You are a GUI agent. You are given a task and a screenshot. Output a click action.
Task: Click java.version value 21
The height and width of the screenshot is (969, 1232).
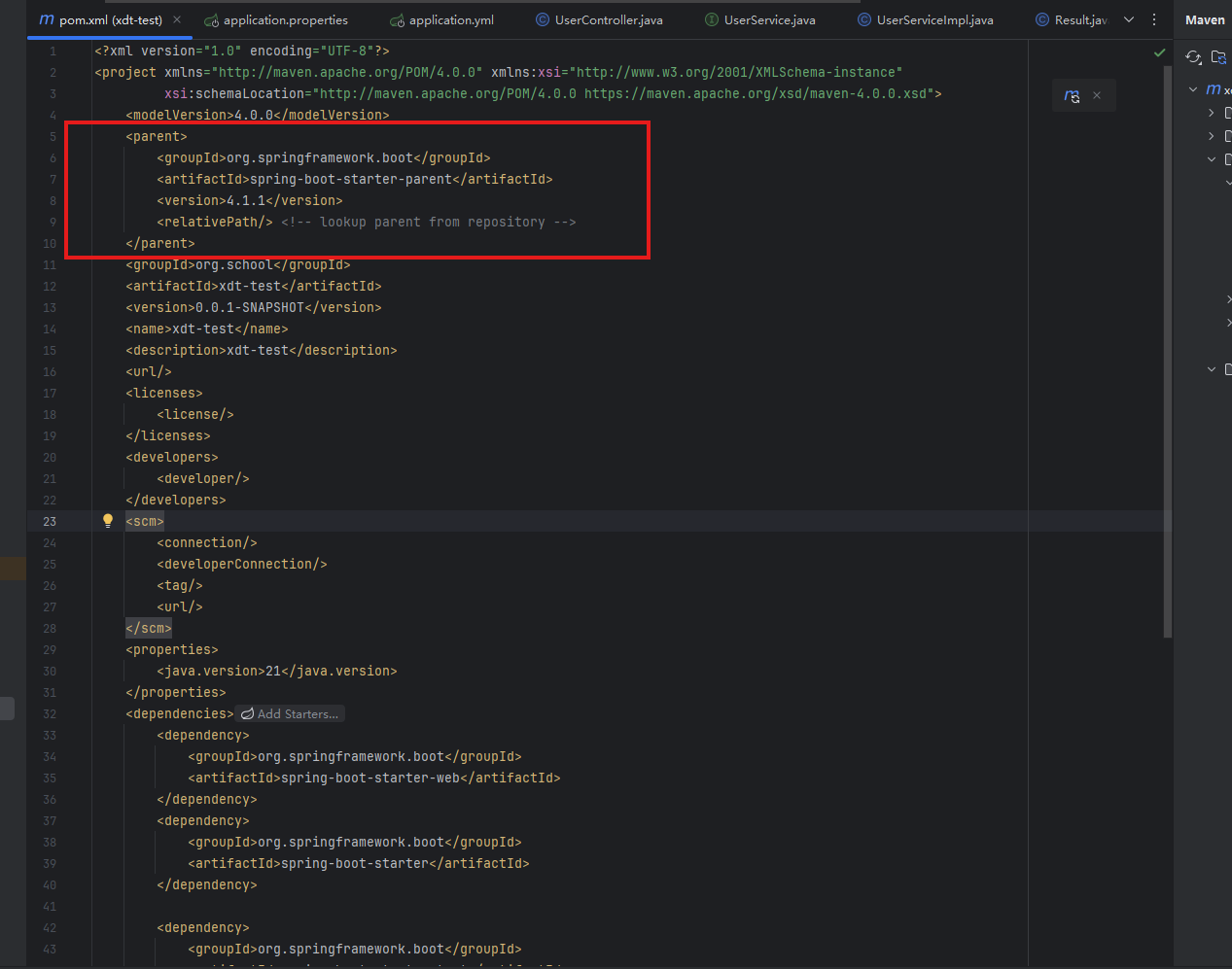click(273, 671)
